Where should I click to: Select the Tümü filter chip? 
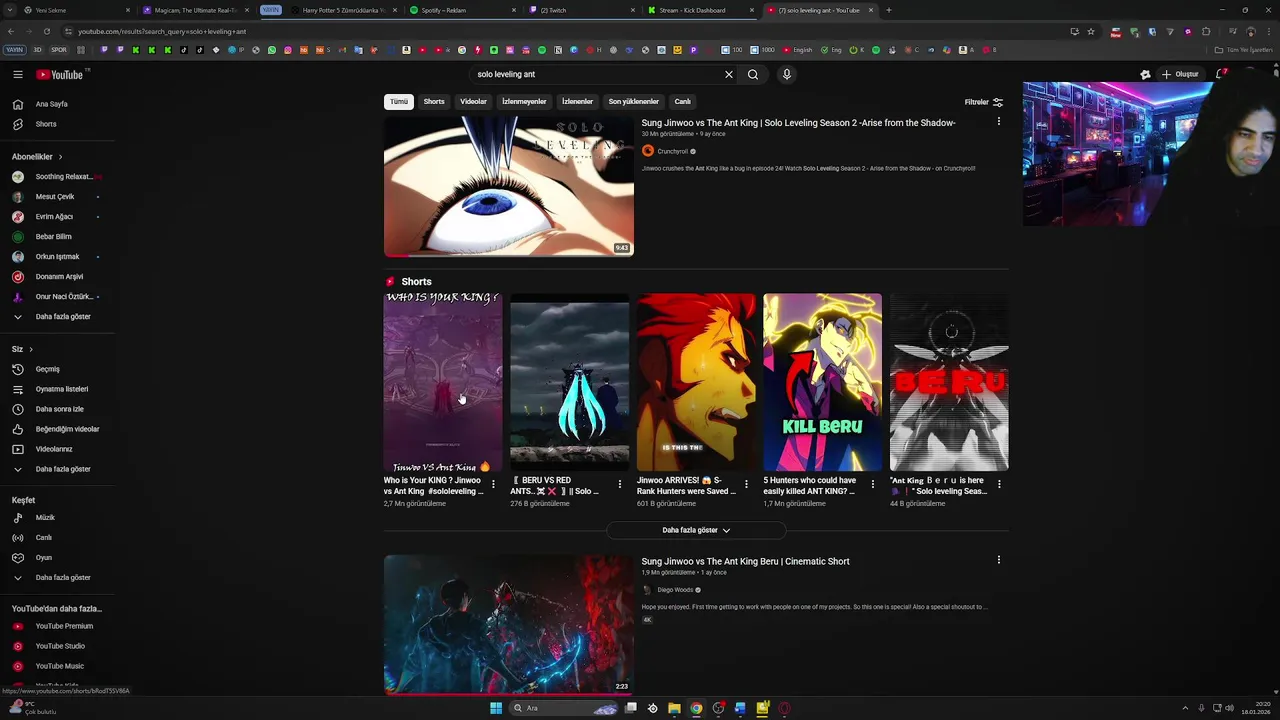pos(399,102)
